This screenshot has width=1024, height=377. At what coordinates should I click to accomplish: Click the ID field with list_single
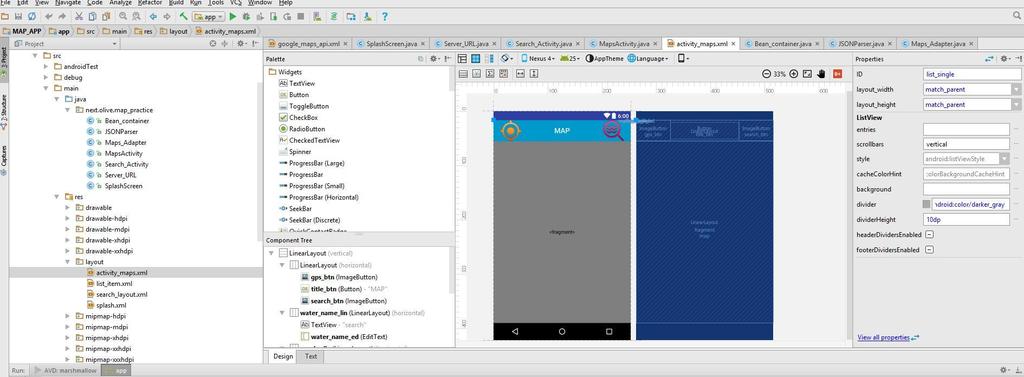(x=972, y=74)
